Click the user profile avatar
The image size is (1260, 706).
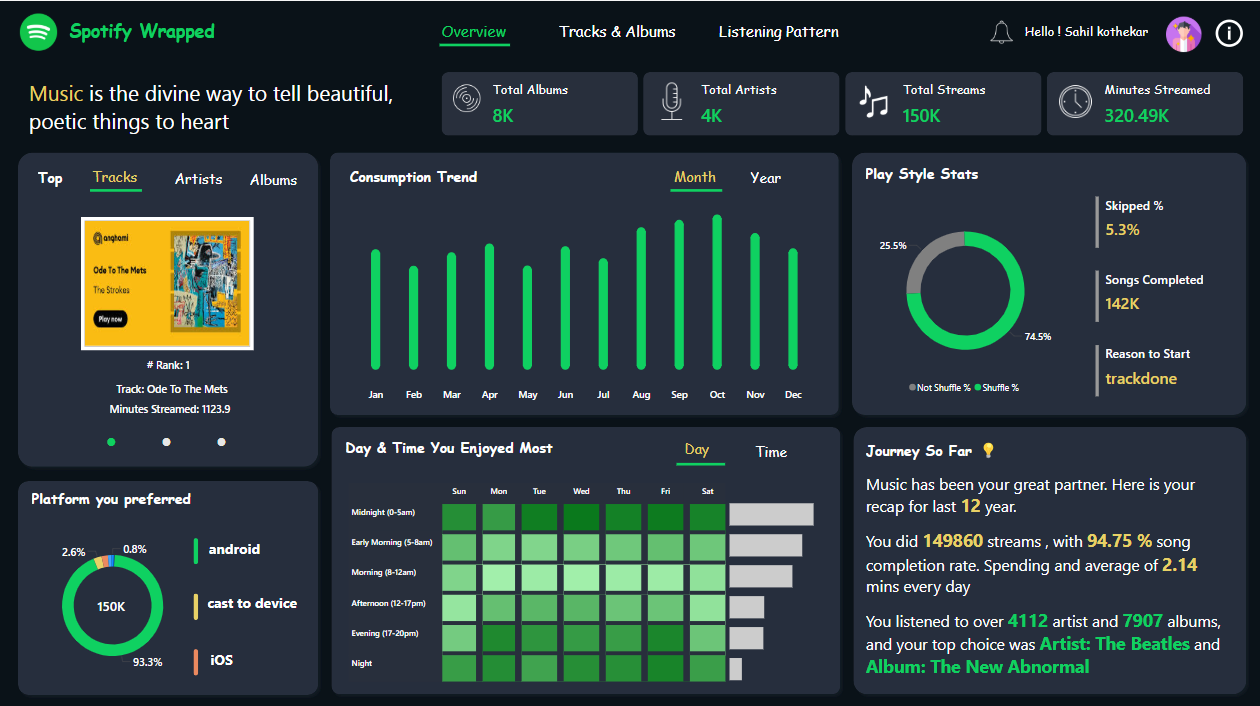1184,34
